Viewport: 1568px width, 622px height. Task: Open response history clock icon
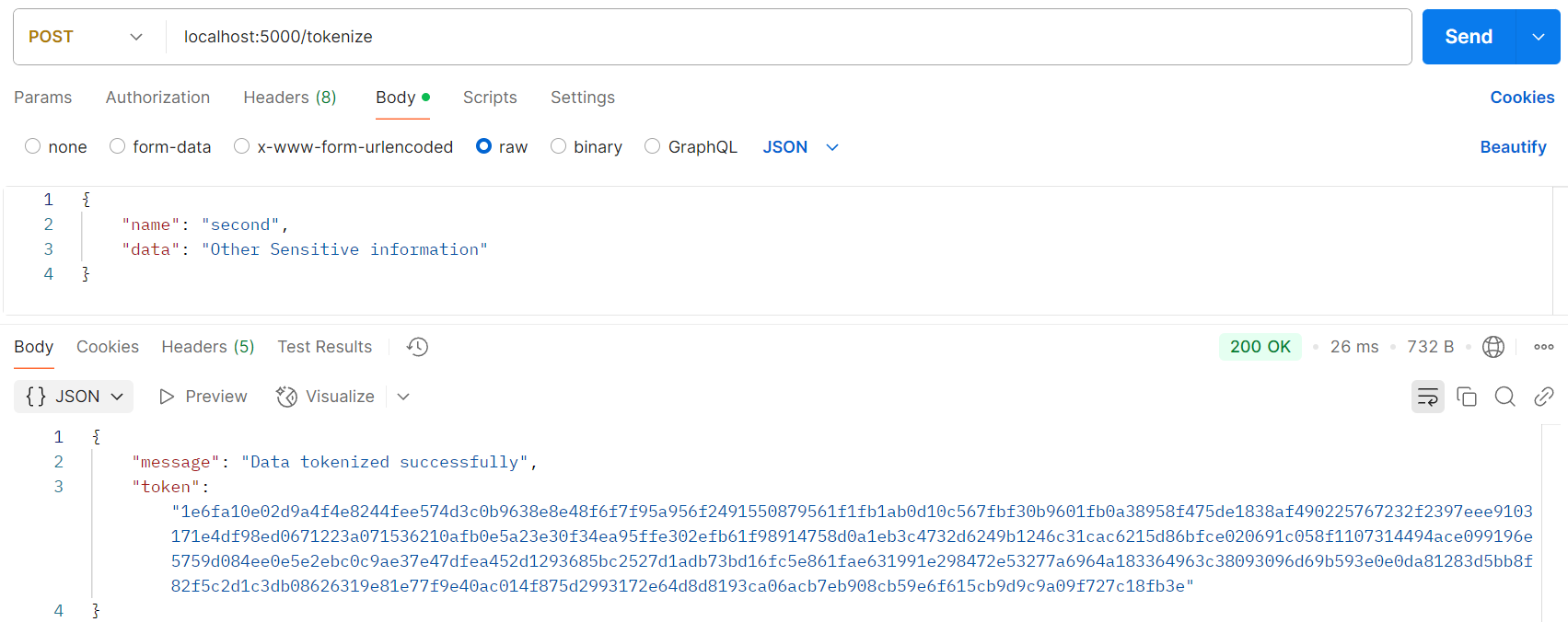click(418, 347)
